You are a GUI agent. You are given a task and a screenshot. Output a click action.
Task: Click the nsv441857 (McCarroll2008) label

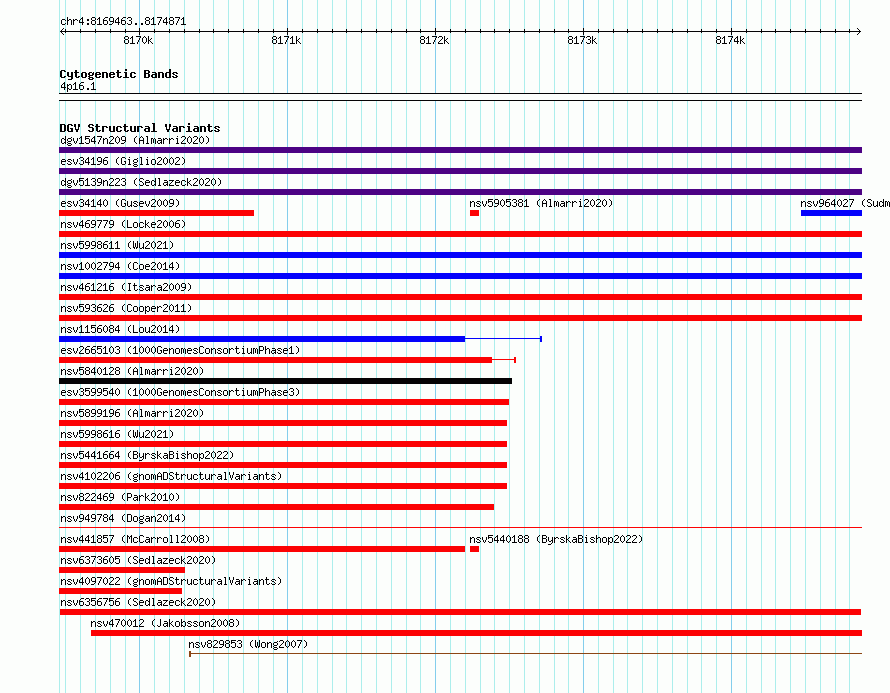click(x=135, y=539)
